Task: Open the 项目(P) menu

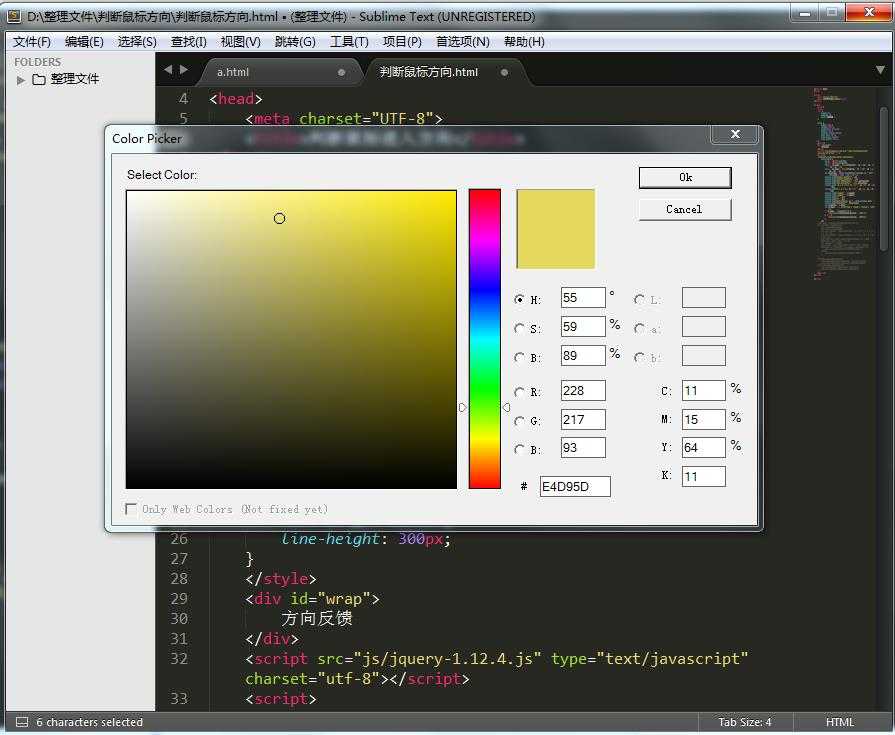Action: [402, 42]
